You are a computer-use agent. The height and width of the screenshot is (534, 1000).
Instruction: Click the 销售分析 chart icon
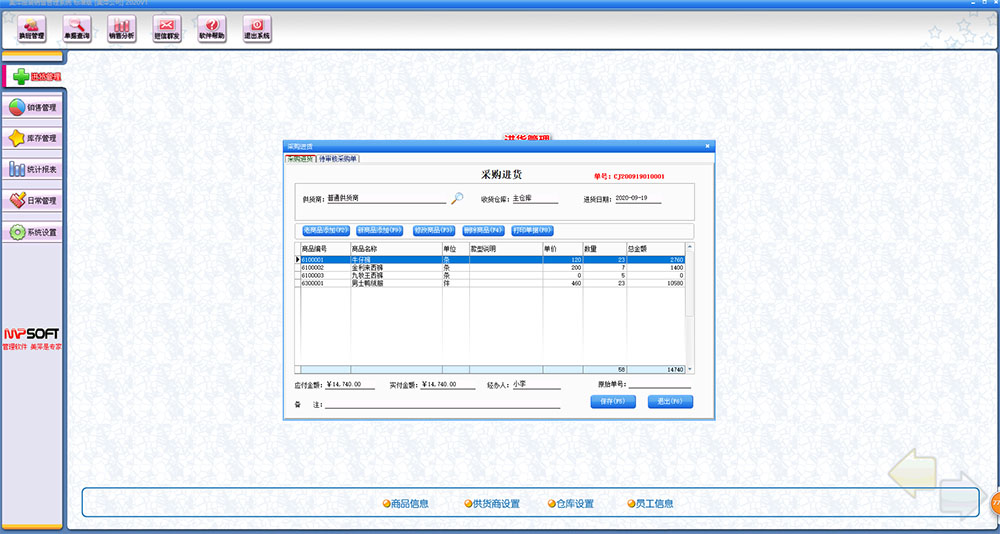(121, 28)
